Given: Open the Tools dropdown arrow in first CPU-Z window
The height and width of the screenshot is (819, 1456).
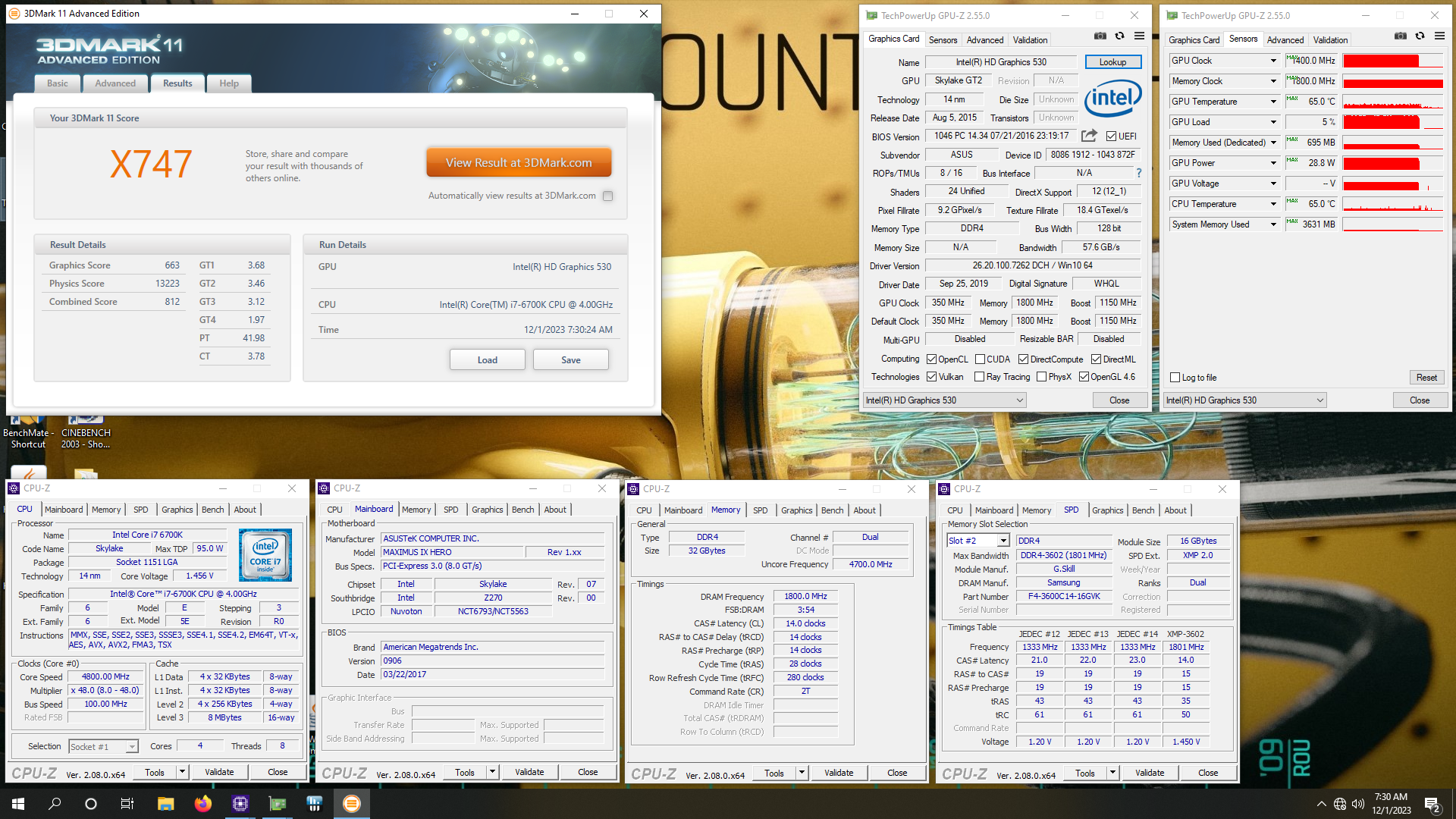Looking at the screenshot, I should coord(182,772).
